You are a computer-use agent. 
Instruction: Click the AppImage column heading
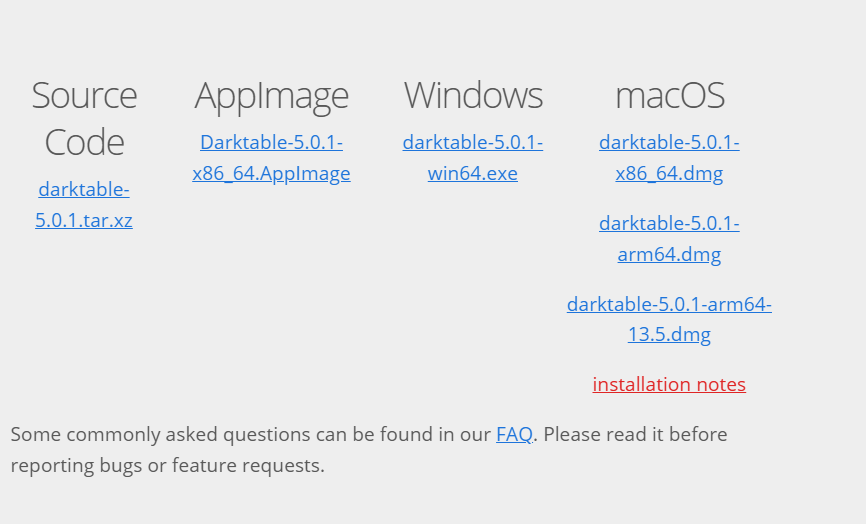coord(271,96)
